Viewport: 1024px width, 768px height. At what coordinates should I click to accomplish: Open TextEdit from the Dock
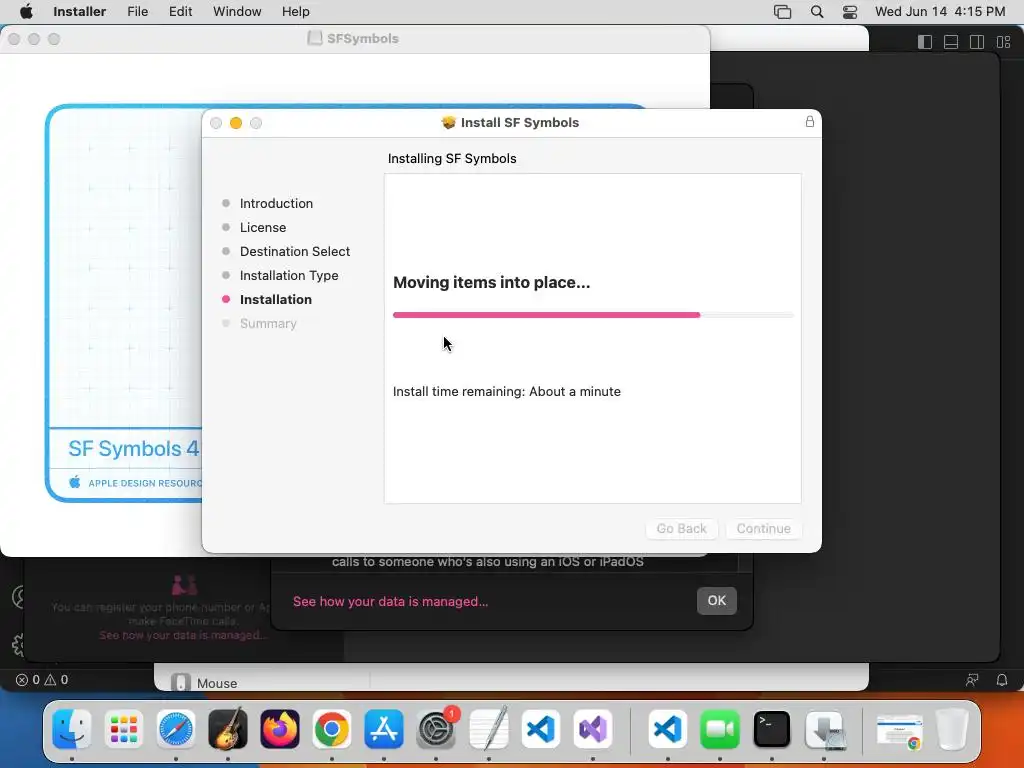(x=488, y=729)
